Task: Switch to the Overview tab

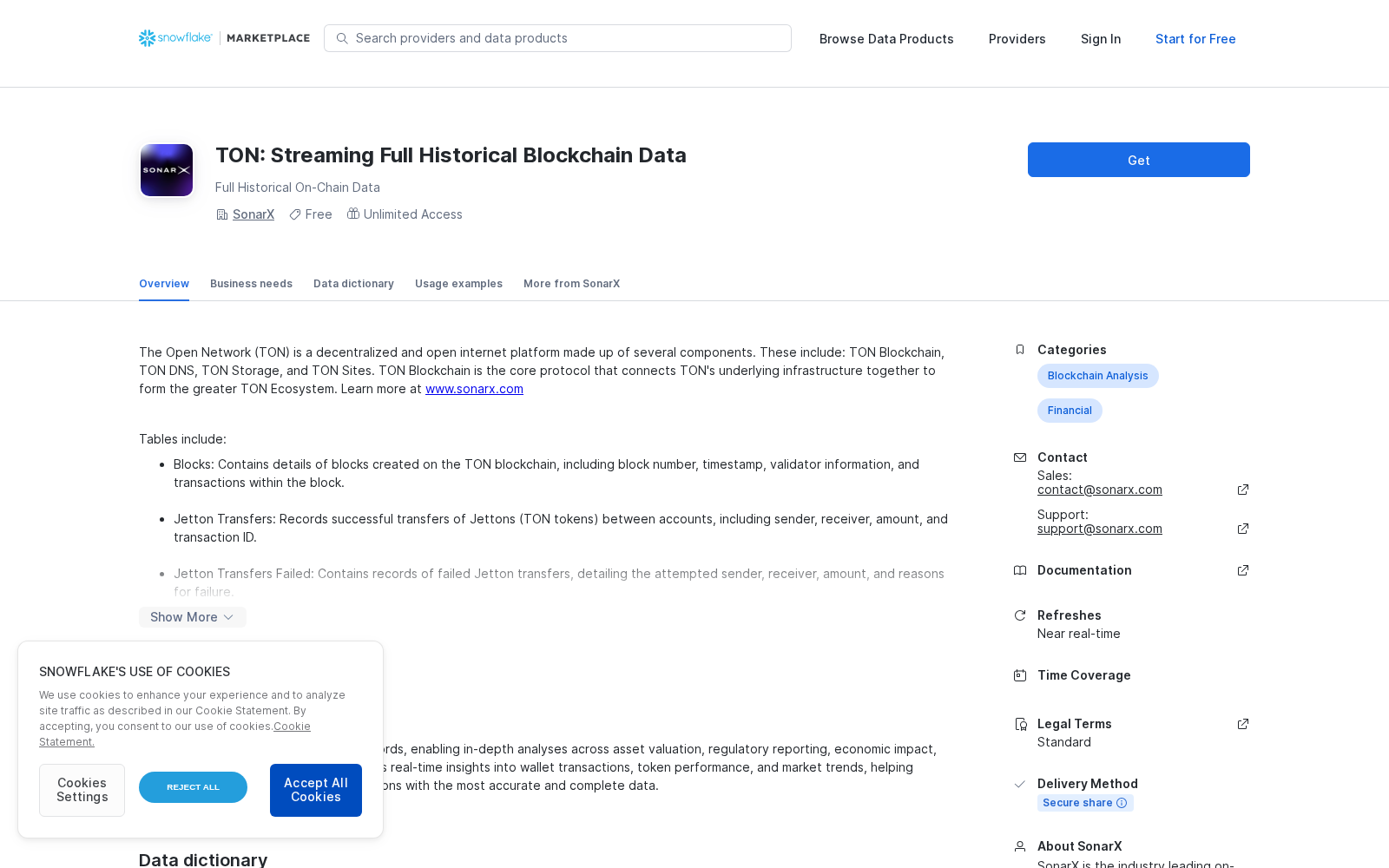Action: pyautogui.click(x=164, y=284)
